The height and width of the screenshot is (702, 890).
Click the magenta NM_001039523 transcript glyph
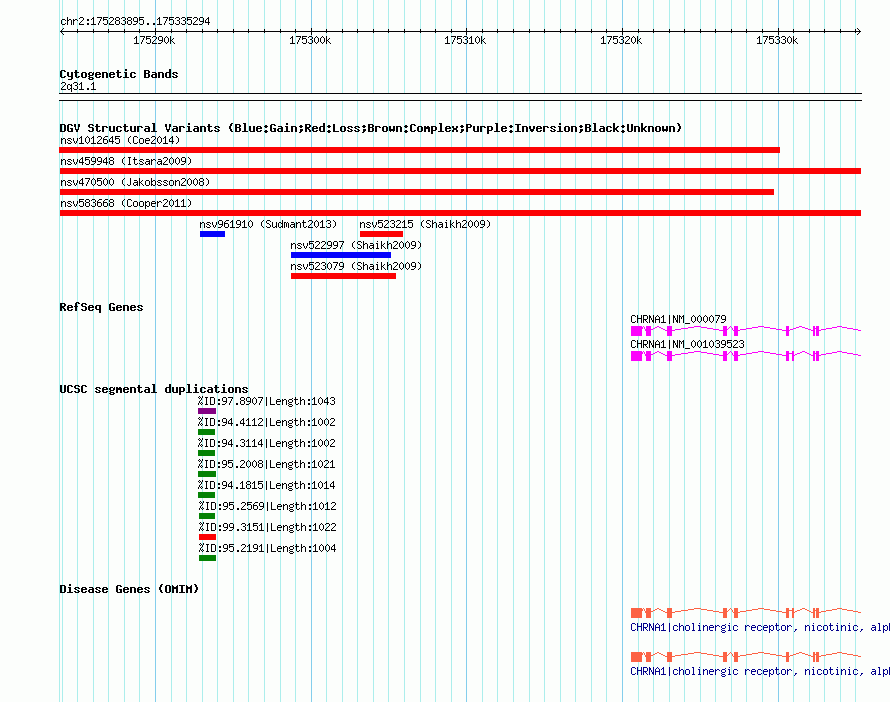[x=746, y=356]
